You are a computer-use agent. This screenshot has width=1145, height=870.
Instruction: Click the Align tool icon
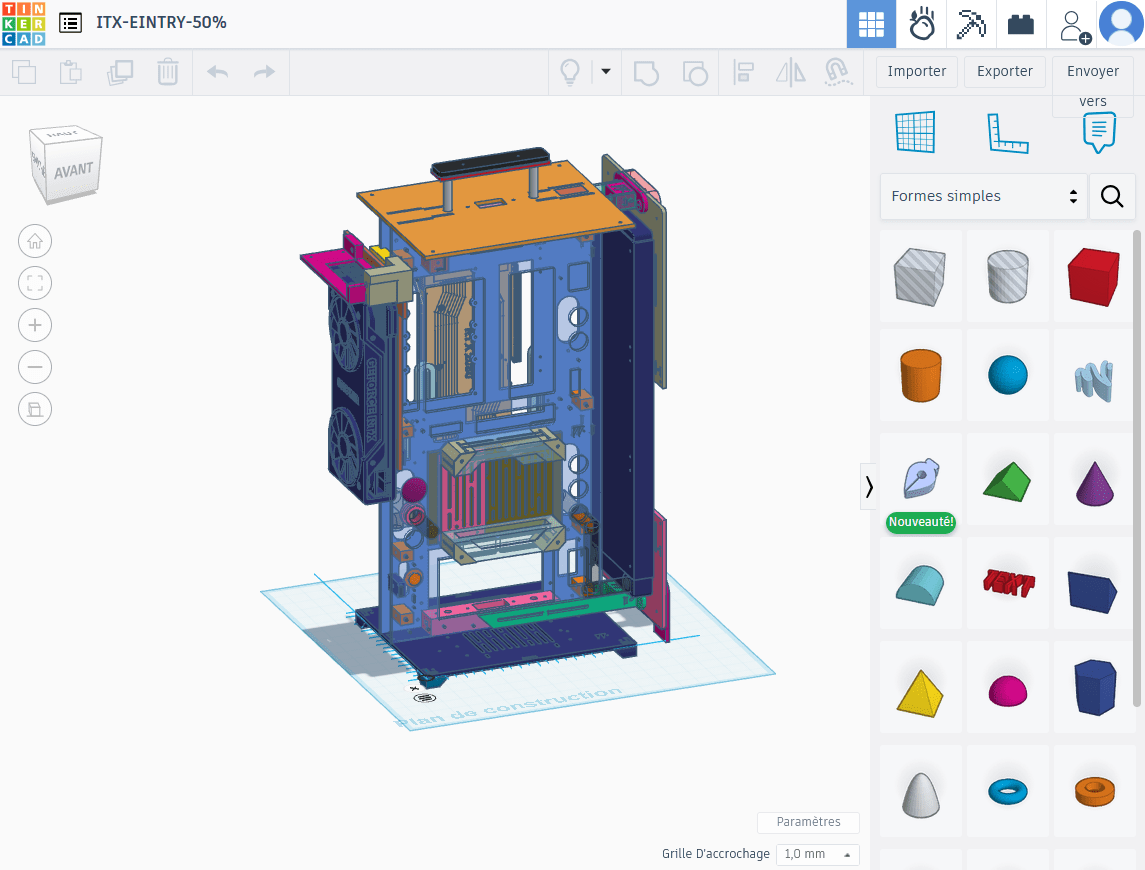pyautogui.click(x=743, y=72)
